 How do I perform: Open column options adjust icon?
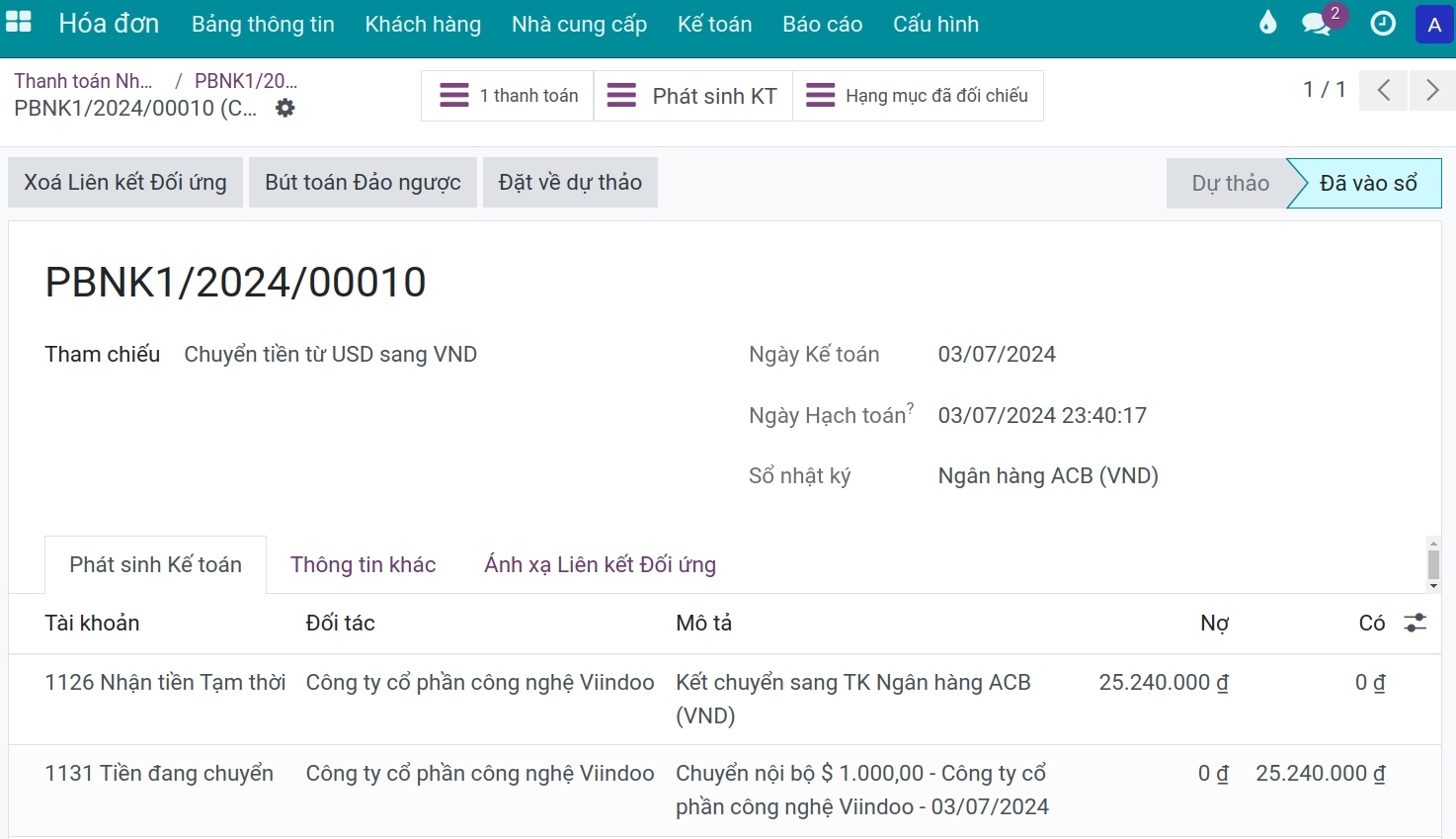point(1416,623)
